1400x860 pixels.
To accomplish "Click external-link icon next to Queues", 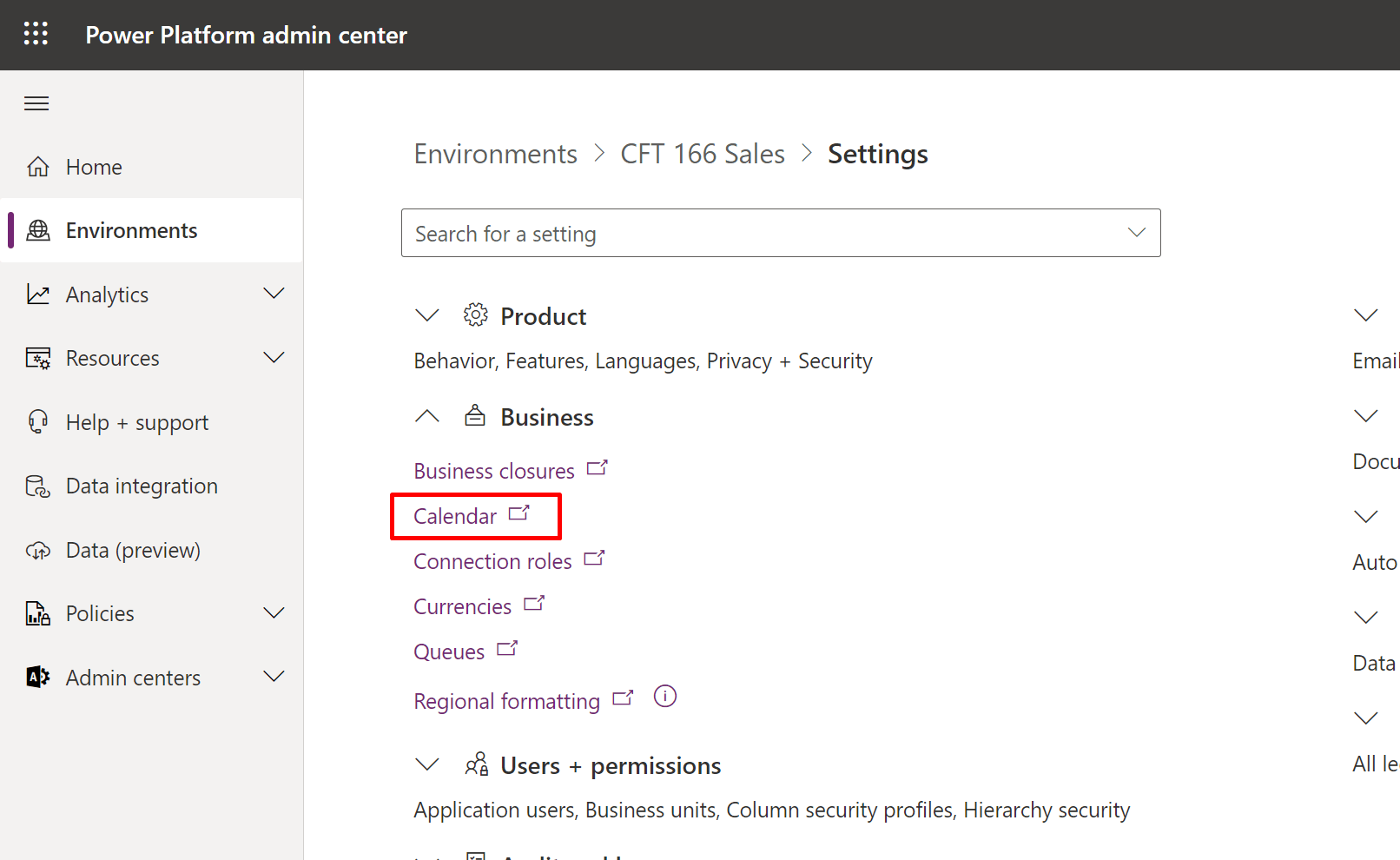I will (507, 648).
